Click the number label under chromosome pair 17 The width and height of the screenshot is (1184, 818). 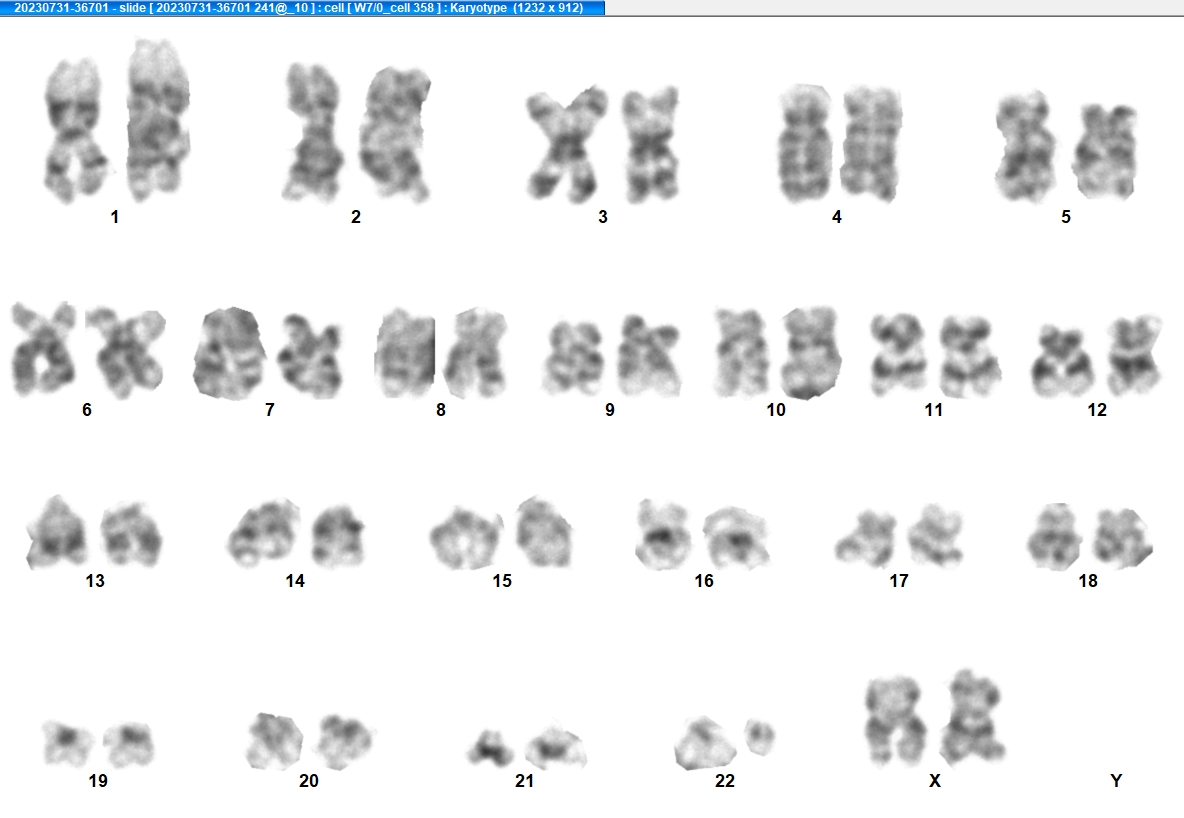coord(899,581)
